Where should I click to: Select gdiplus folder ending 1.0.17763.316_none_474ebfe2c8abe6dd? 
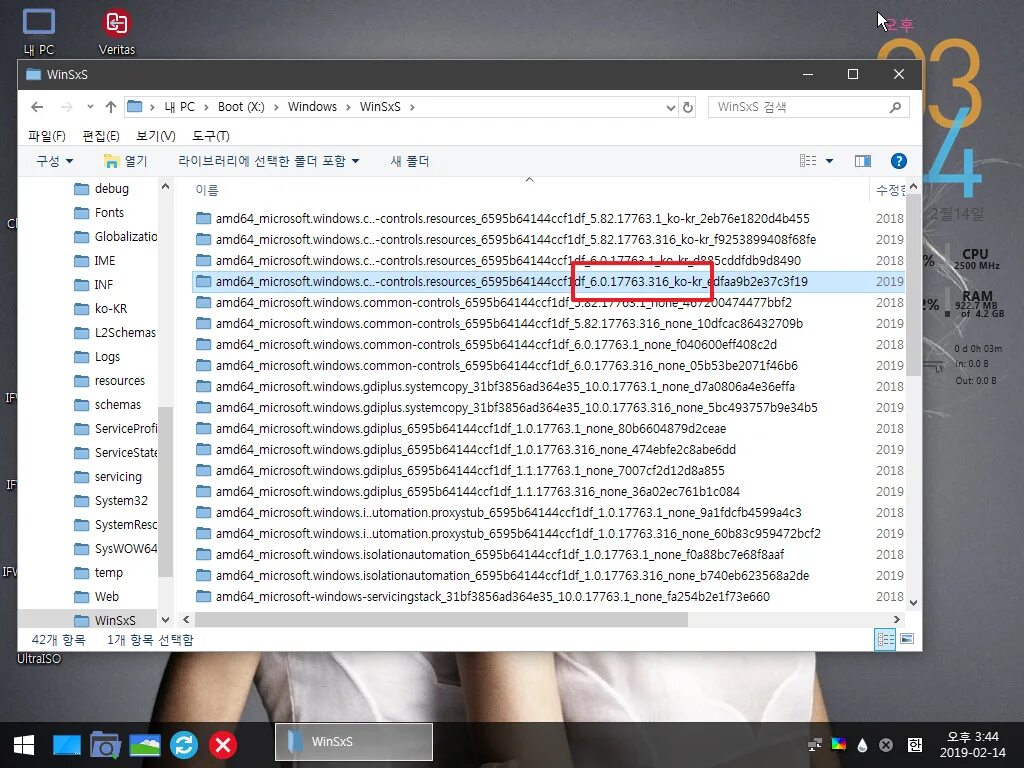(x=466, y=450)
